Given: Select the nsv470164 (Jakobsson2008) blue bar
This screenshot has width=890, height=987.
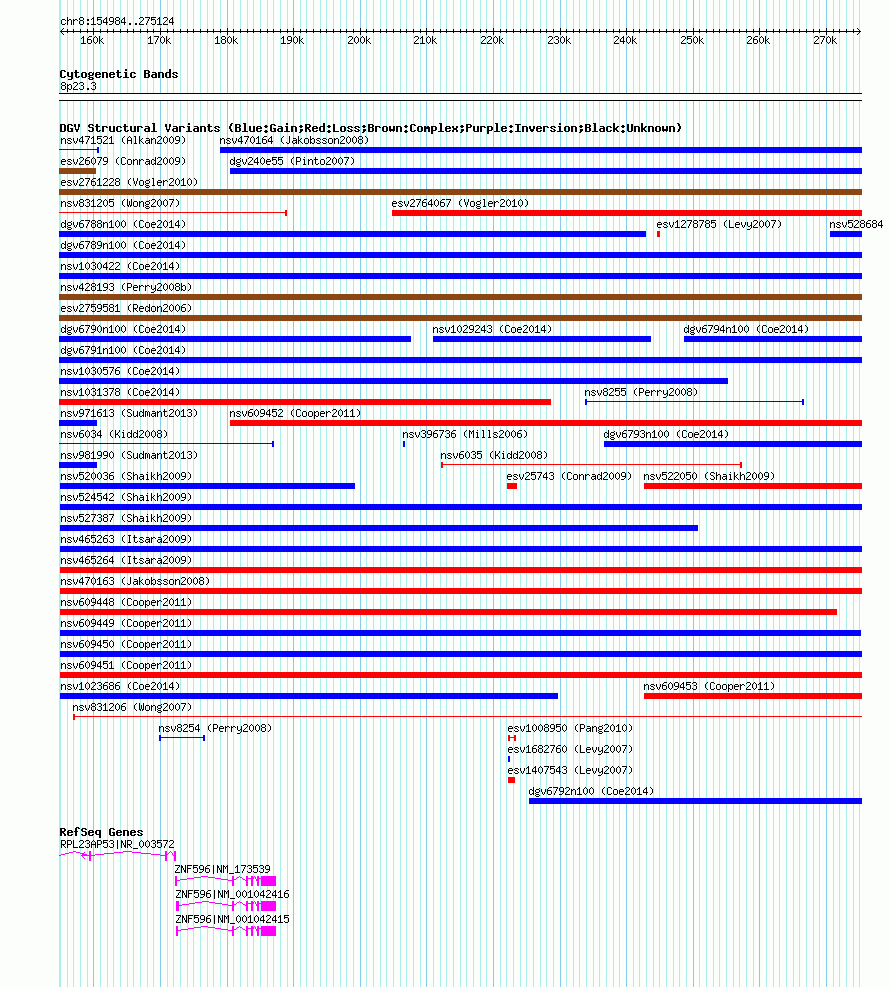Looking at the screenshot, I should (x=541, y=150).
